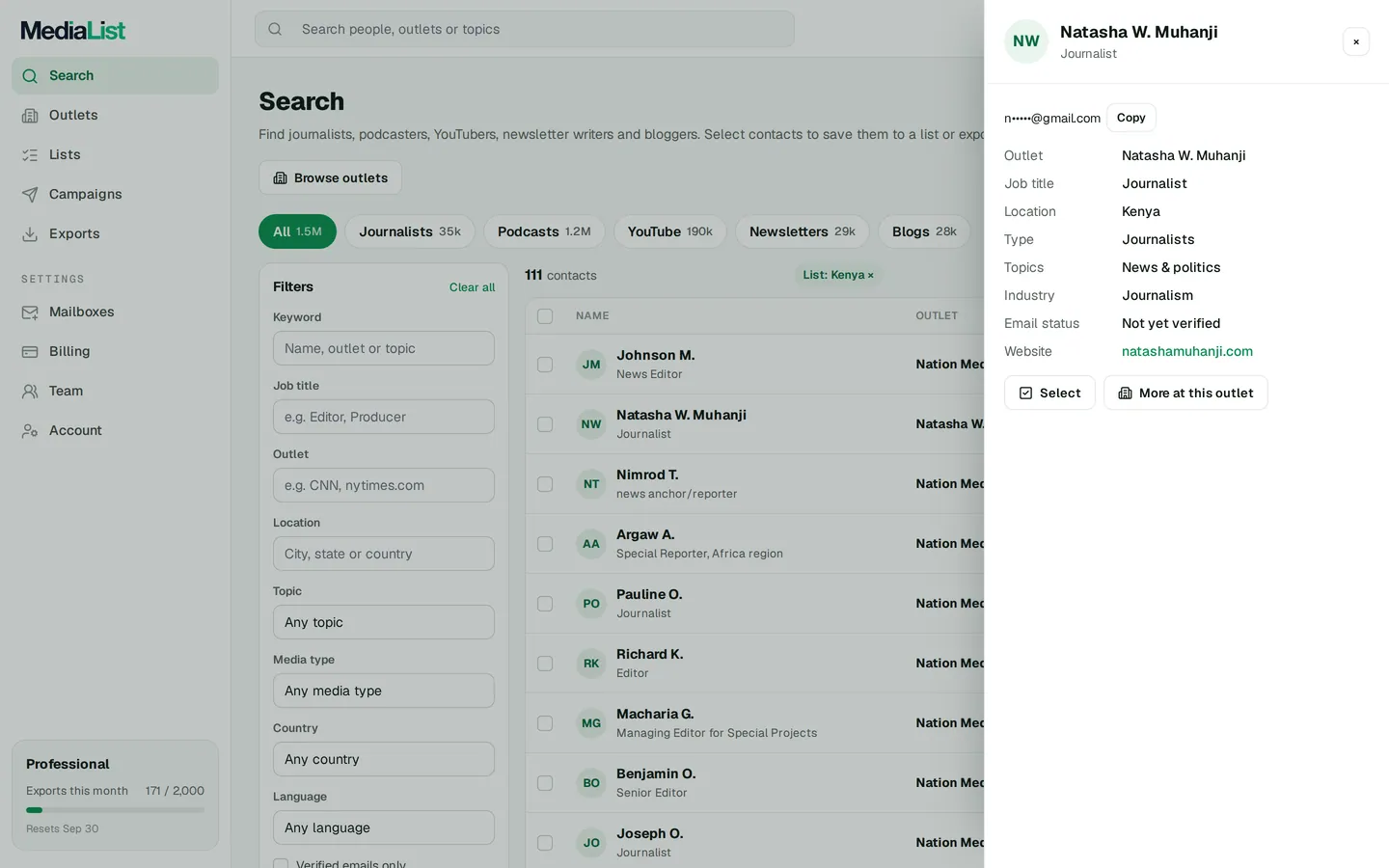Open Outlets from the sidebar
Image resolution: width=1389 pixels, height=868 pixels.
[x=115, y=115]
